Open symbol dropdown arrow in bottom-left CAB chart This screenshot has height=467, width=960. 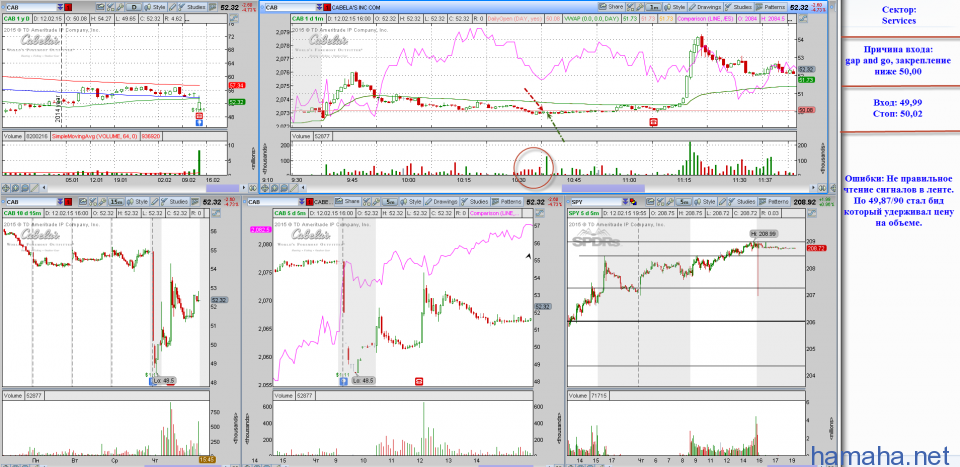tap(61, 201)
